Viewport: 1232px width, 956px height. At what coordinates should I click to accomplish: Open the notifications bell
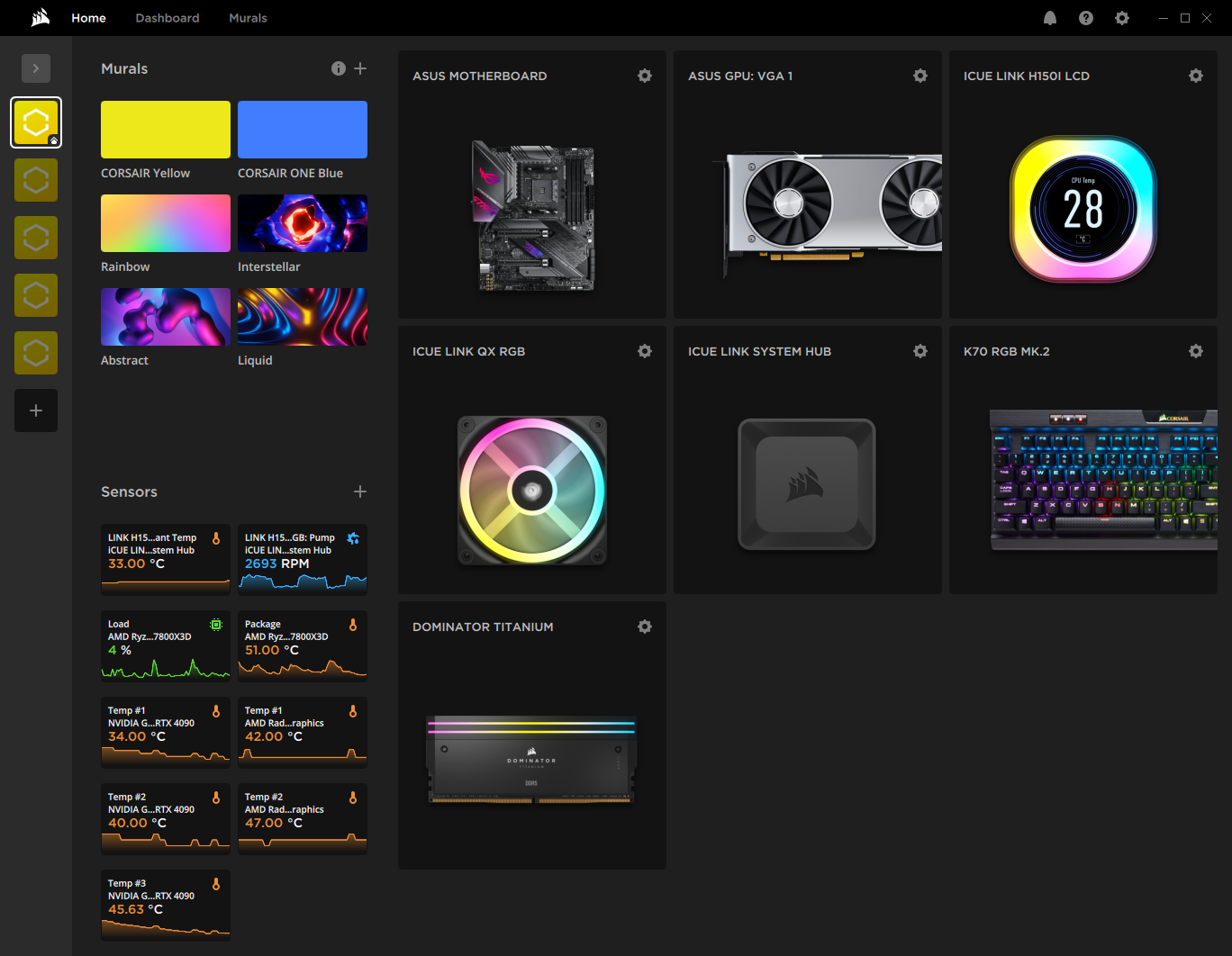[1050, 18]
